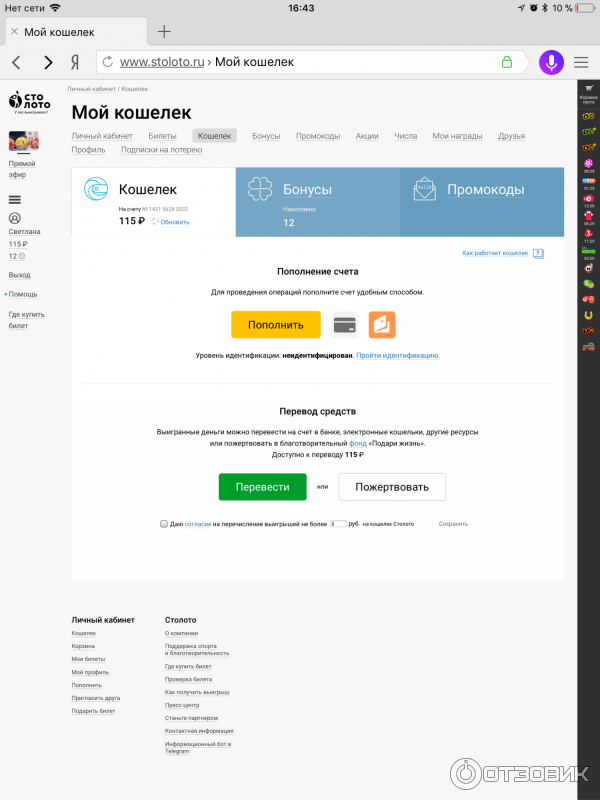Tap the browser back arrow

pos(15,62)
